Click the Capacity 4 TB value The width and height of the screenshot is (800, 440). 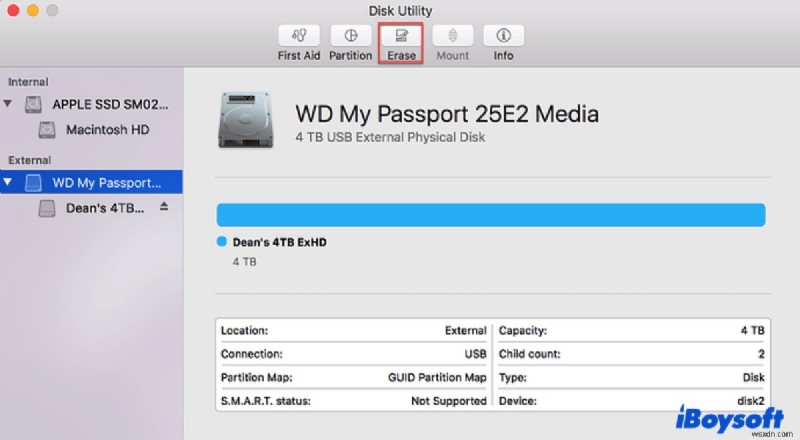point(753,331)
